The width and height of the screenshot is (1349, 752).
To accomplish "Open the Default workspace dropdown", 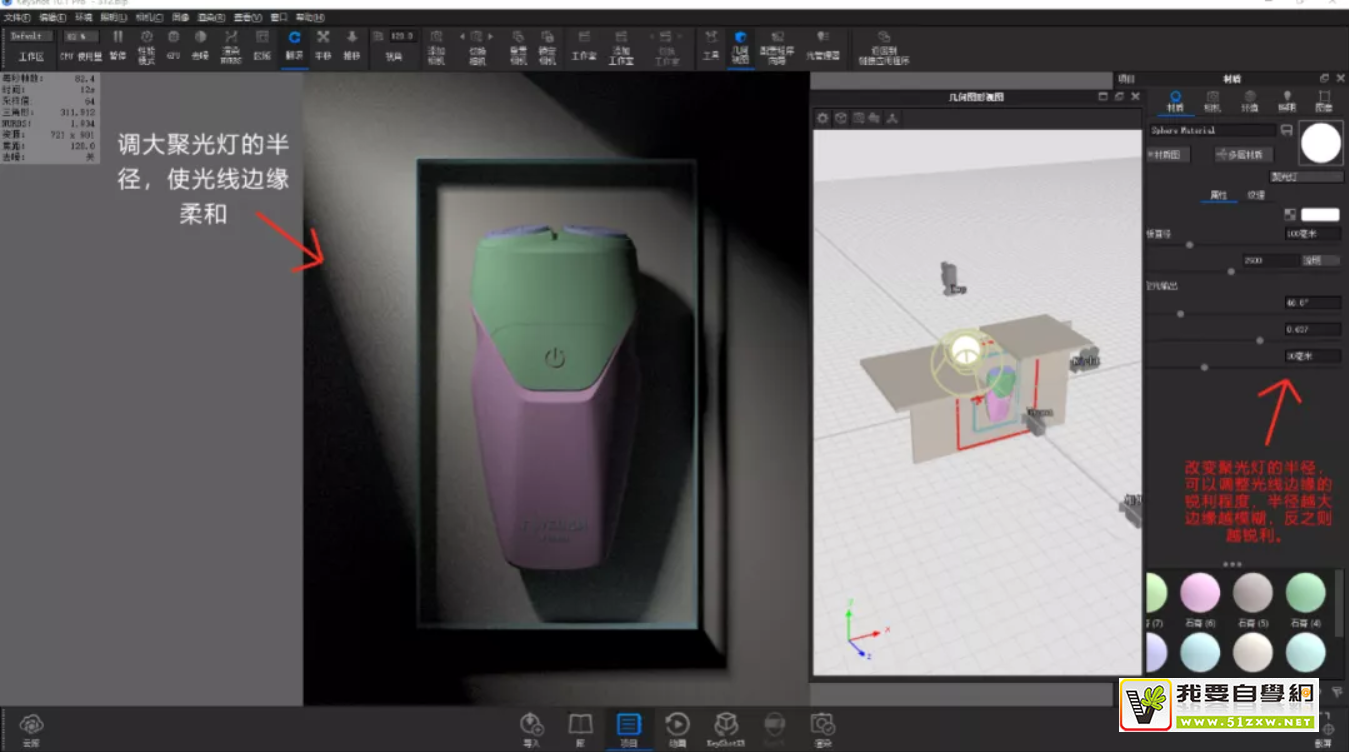I will (30, 36).
